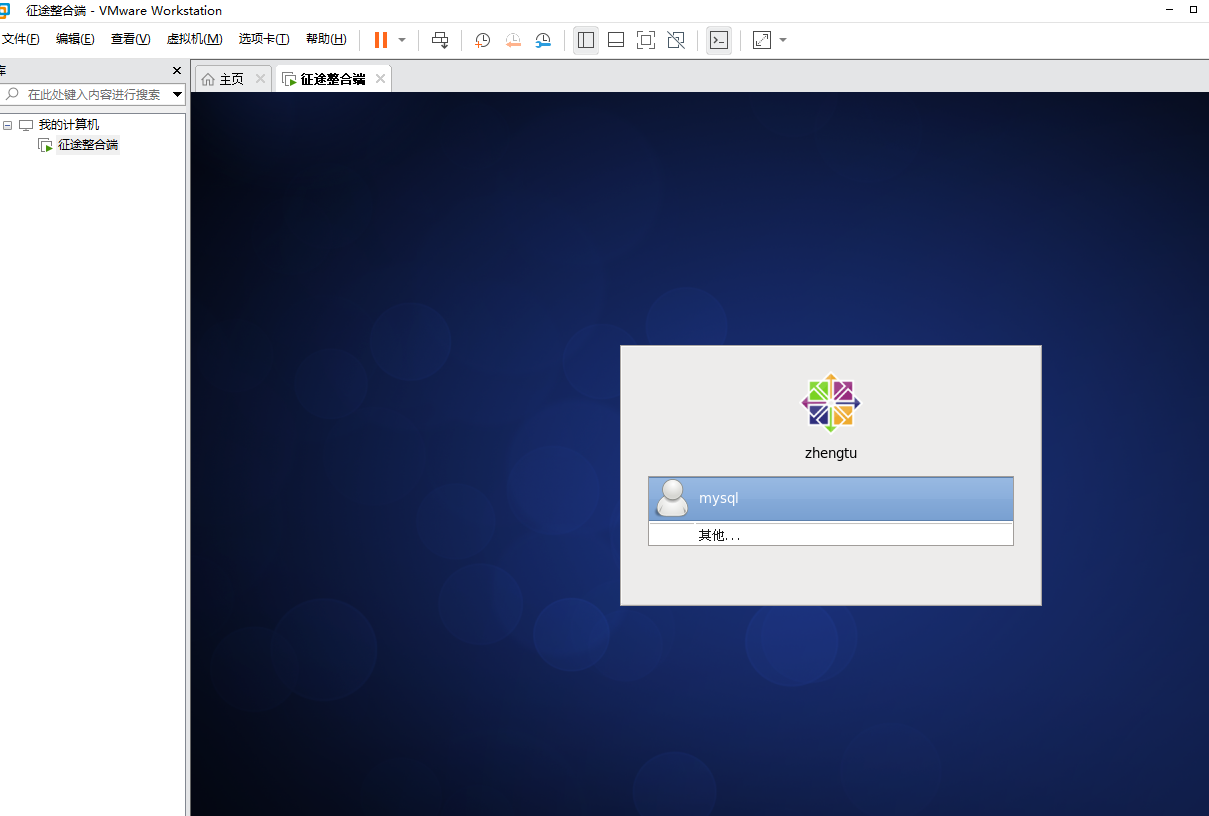Choose 其他... to log in as another user
The image size is (1209, 816).
point(720,535)
